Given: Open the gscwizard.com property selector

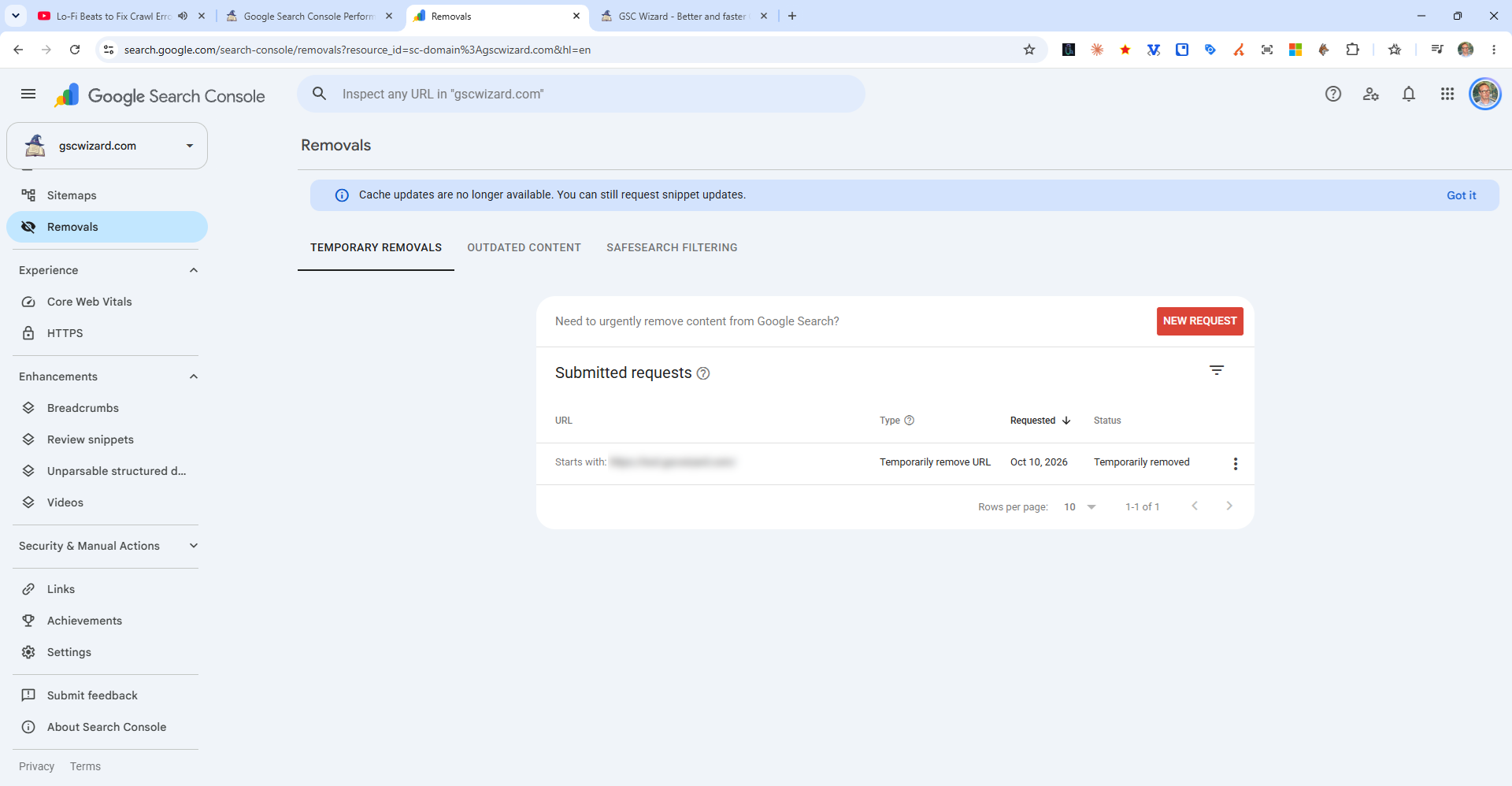Looking at the screenshot, I should click(107, 146).
